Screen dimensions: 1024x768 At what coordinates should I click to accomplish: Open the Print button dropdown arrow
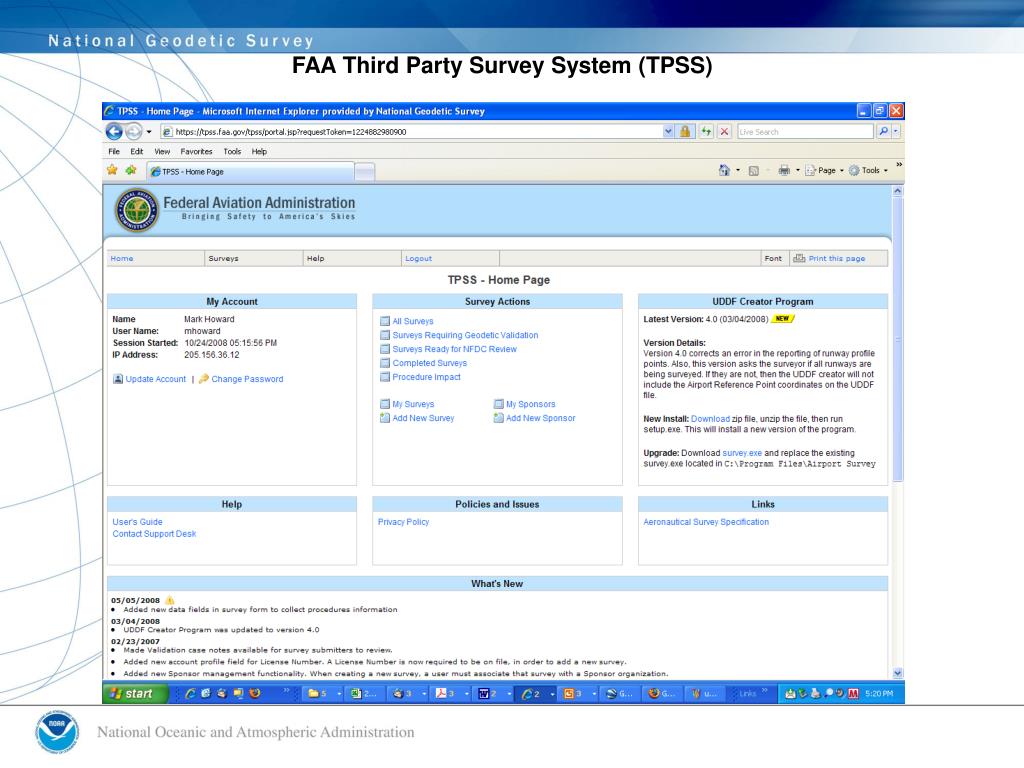tap(797, 170)
